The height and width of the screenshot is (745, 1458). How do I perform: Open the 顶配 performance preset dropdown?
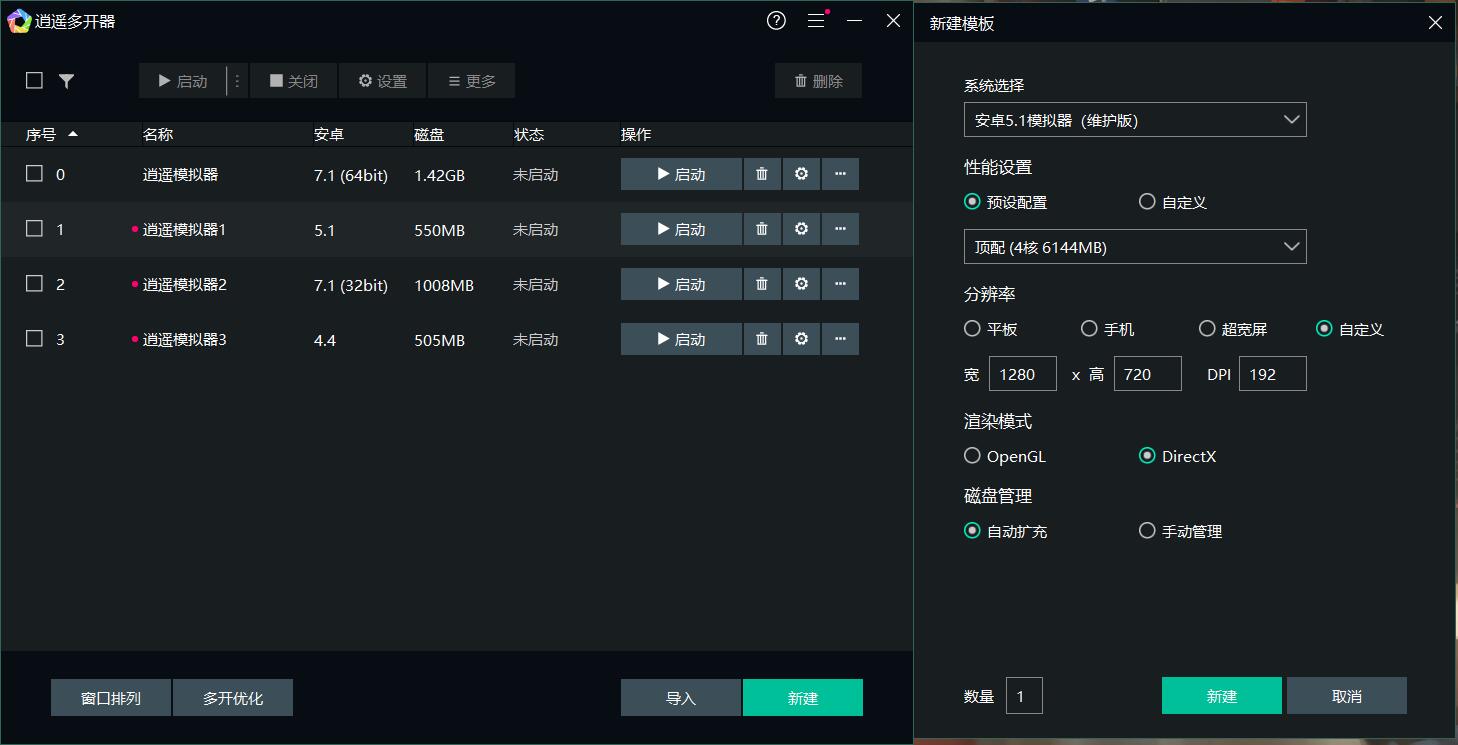[1135, 247]
